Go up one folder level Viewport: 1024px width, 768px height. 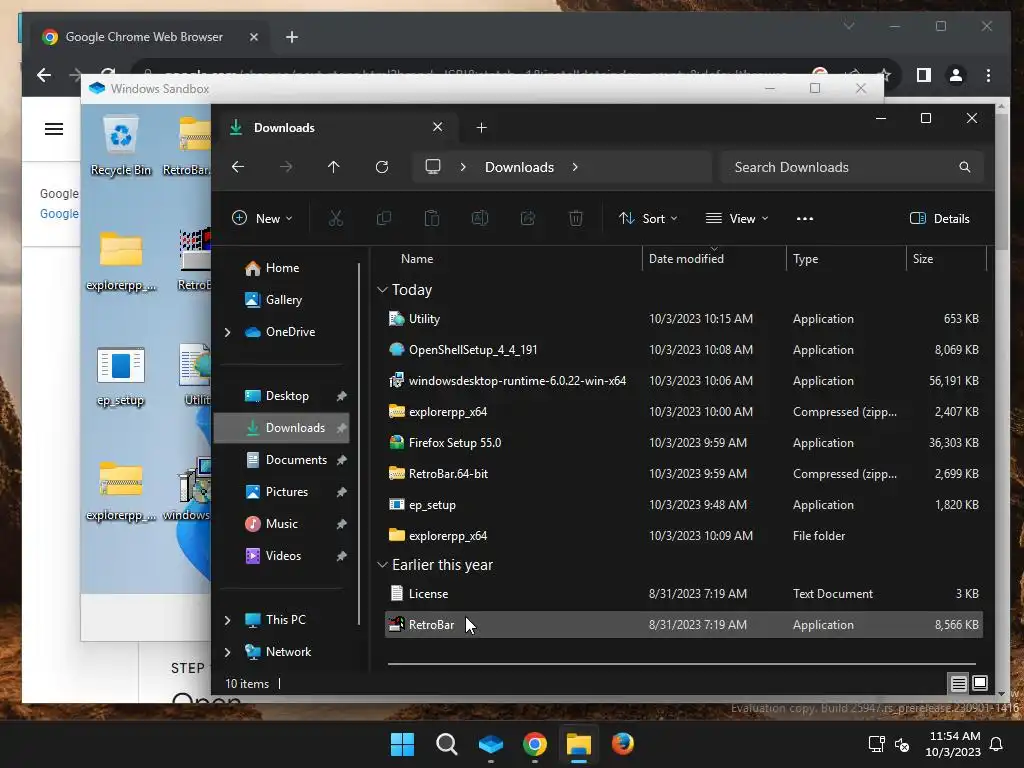[x=334, y=167]
